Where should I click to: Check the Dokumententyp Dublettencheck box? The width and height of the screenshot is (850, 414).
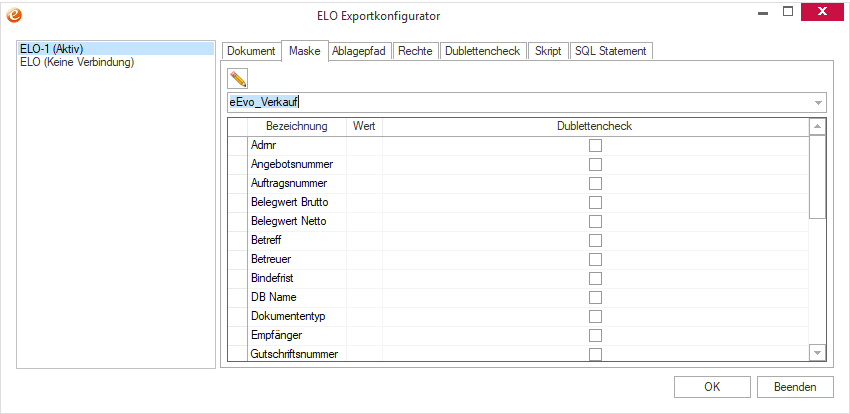[595, 316]
